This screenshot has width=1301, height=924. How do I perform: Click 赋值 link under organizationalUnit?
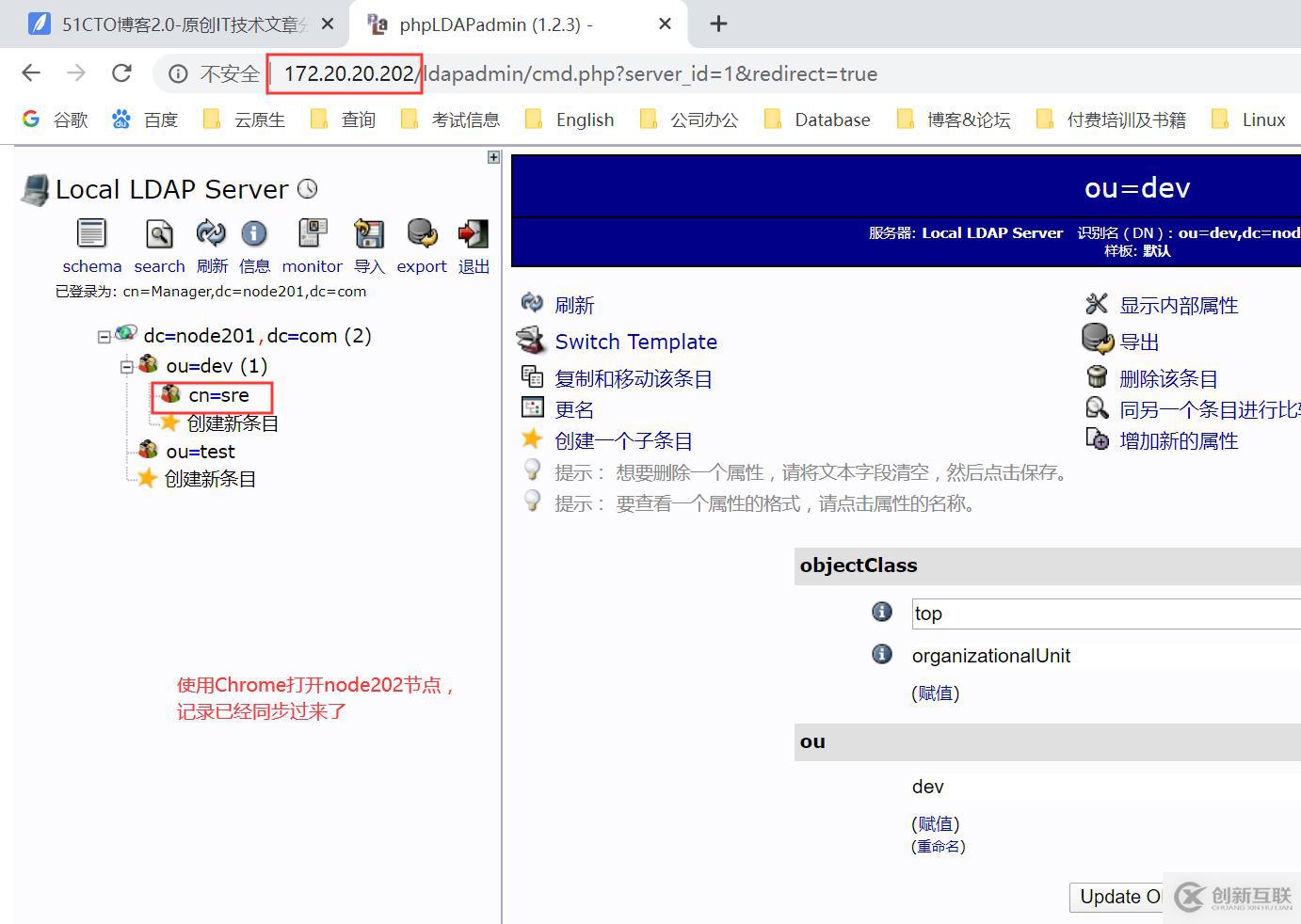[936, 693]
